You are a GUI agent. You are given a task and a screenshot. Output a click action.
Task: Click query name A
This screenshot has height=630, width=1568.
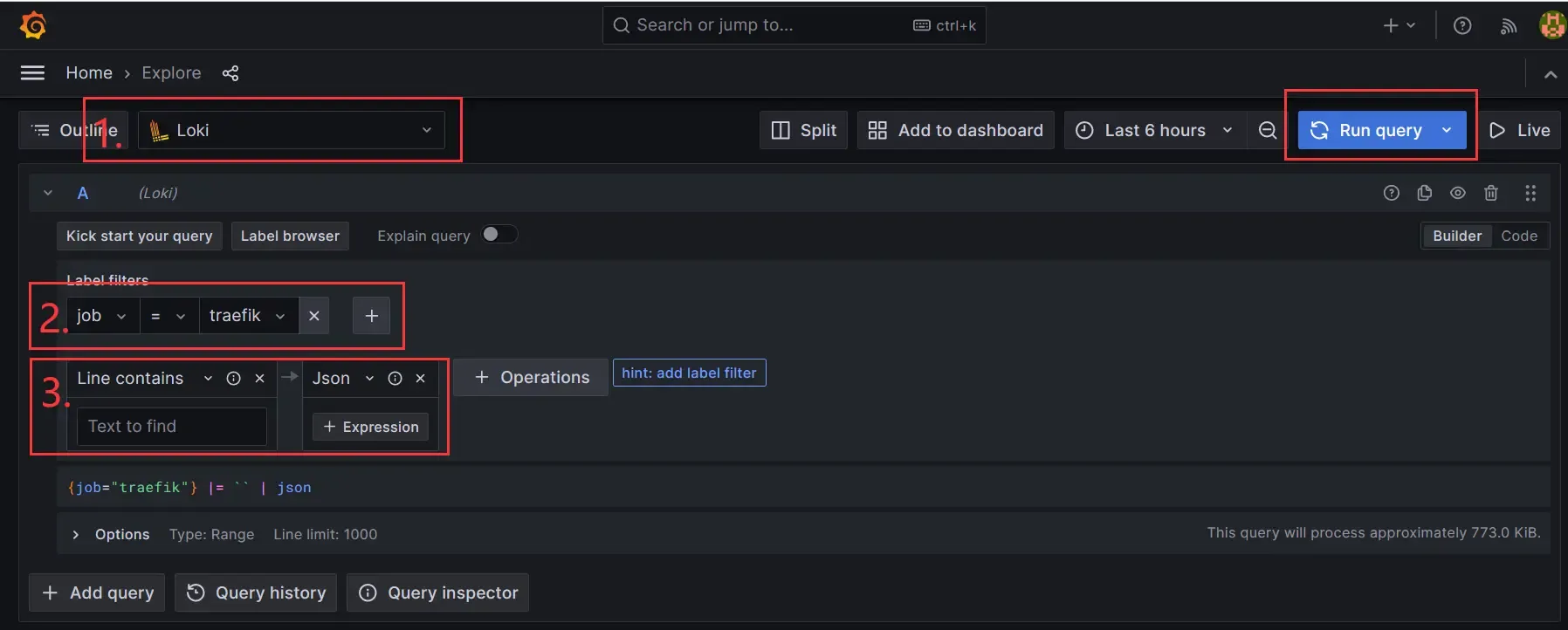[x=83, y=193]
